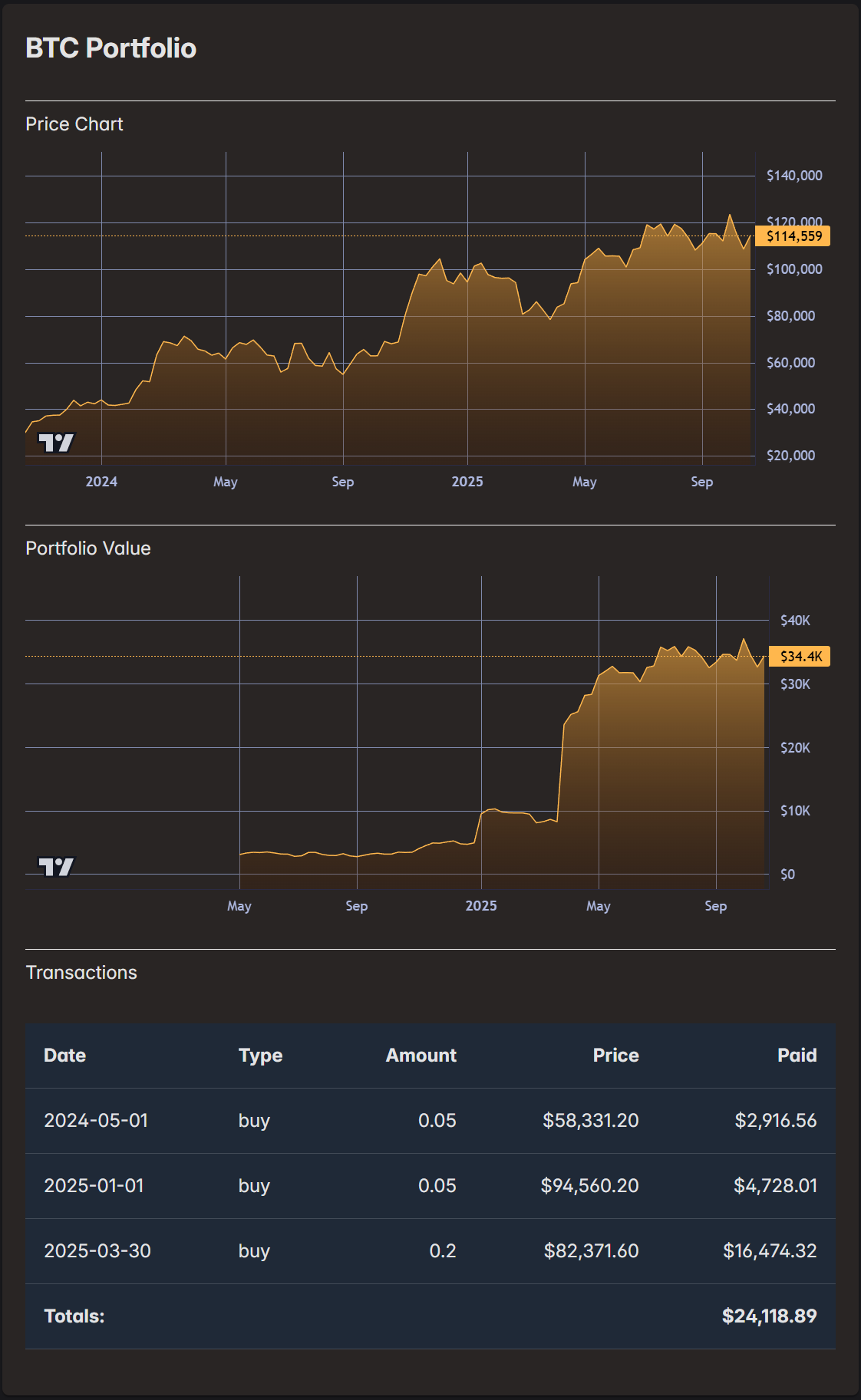
Task: Click the $24,118.89 total paid amount
Action: (769, 1316)
